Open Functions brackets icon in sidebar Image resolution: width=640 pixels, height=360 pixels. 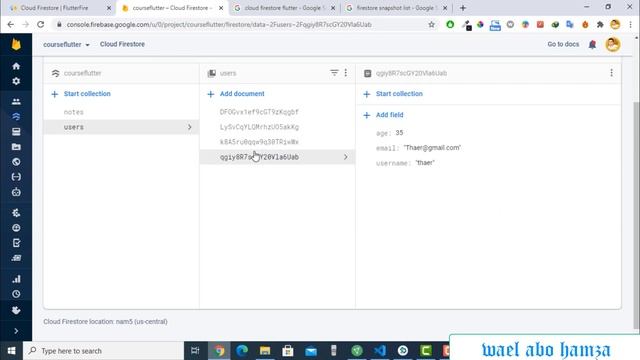[16, 177]
